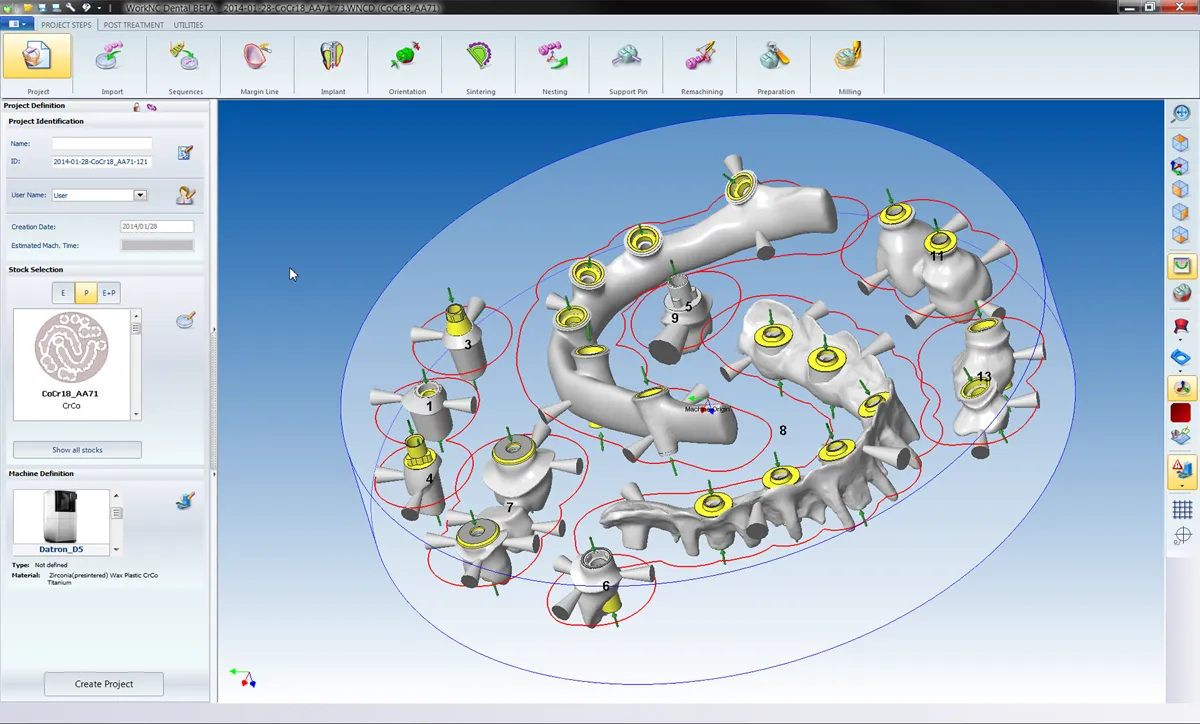
Task: Launch the Milling step
Action: [849, 58]
